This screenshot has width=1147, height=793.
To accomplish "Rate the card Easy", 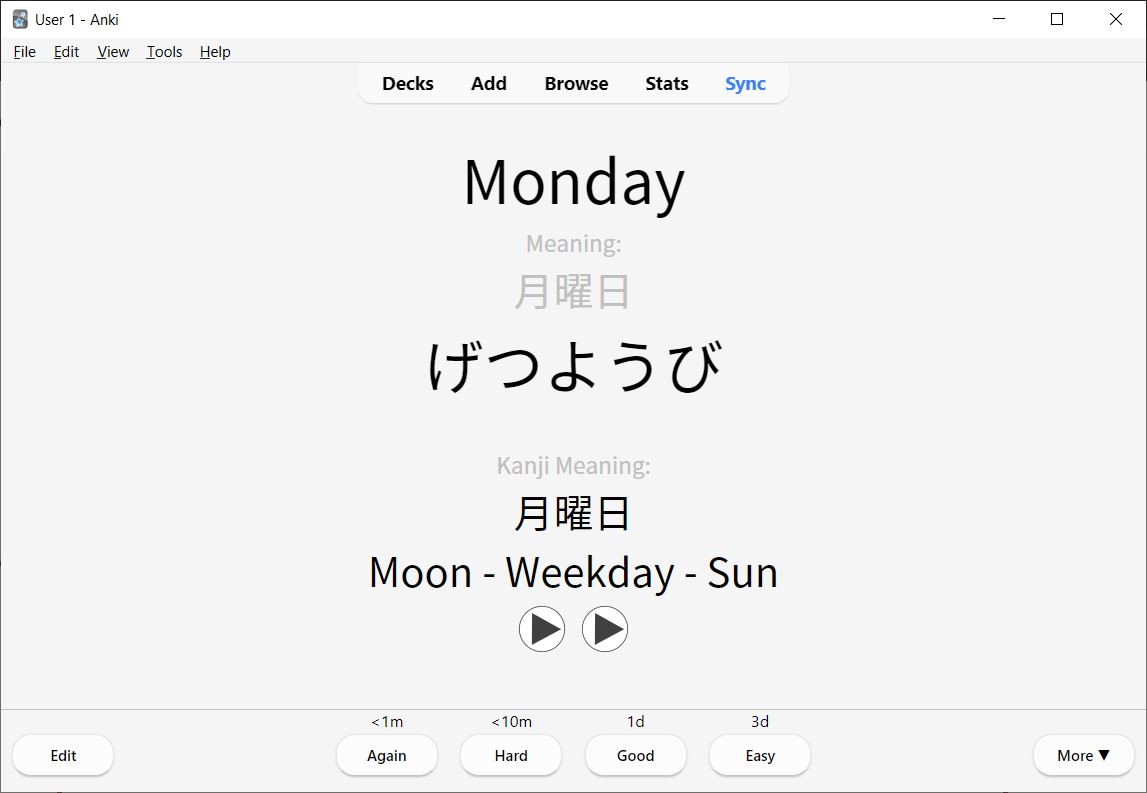I will 759,755.
